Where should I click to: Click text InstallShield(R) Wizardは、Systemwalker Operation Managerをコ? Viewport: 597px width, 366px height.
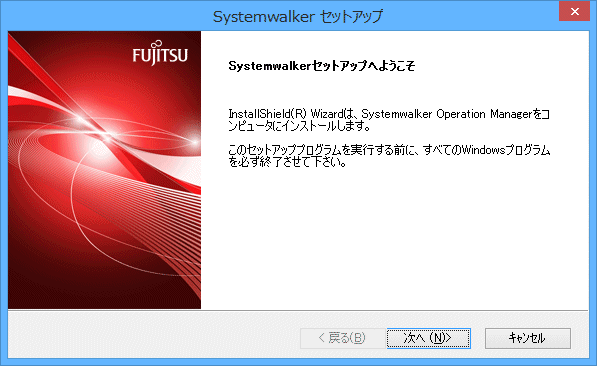pyautogui.click(x=389, y=114)
